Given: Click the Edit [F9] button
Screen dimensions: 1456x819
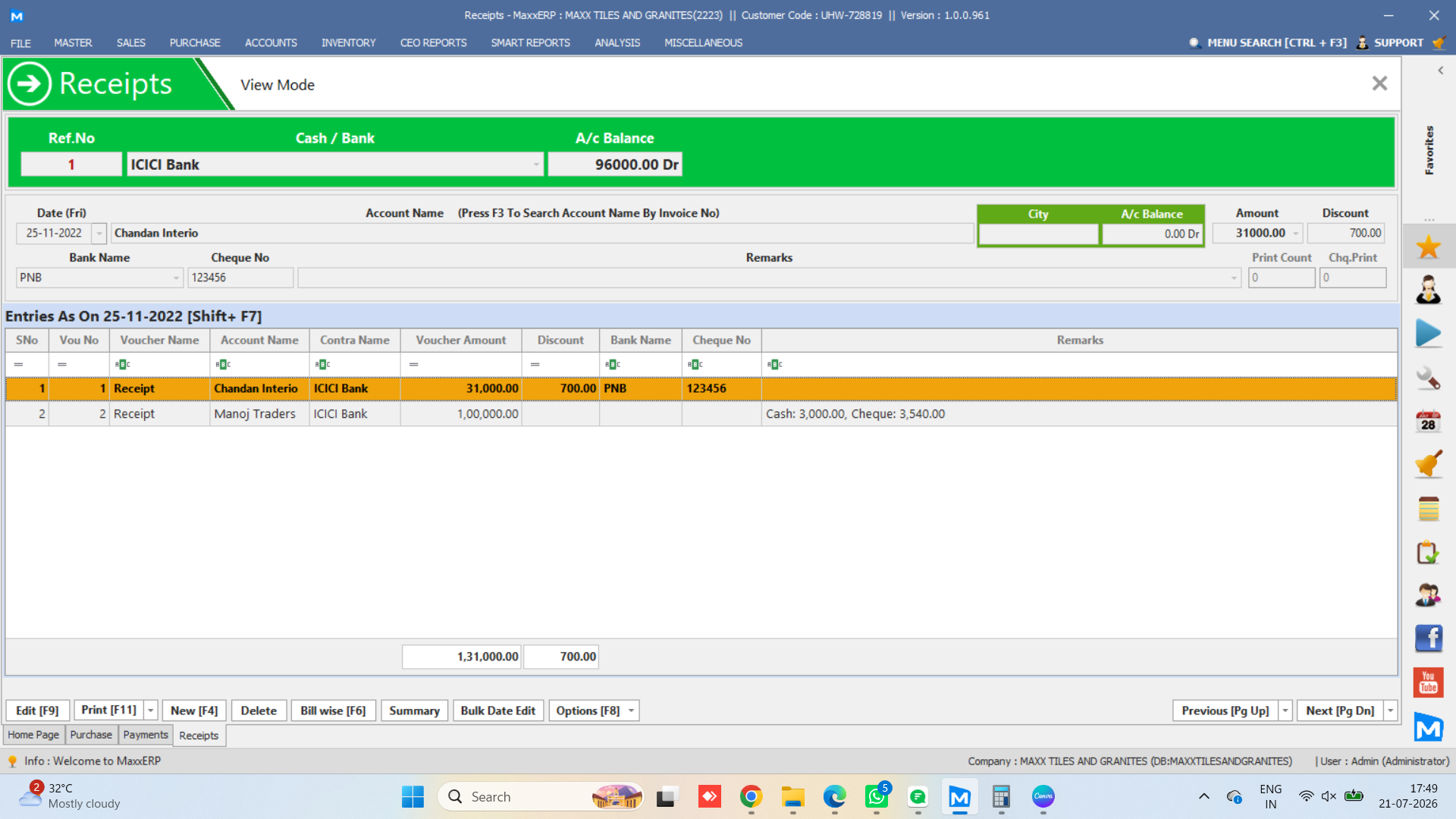Looking at the screenshot, I should coord(37,711).
